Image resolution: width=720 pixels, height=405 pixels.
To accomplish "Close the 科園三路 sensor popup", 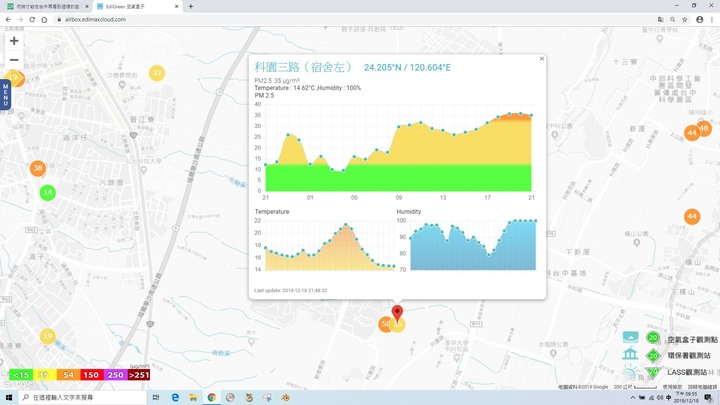I will pos(542,59).
